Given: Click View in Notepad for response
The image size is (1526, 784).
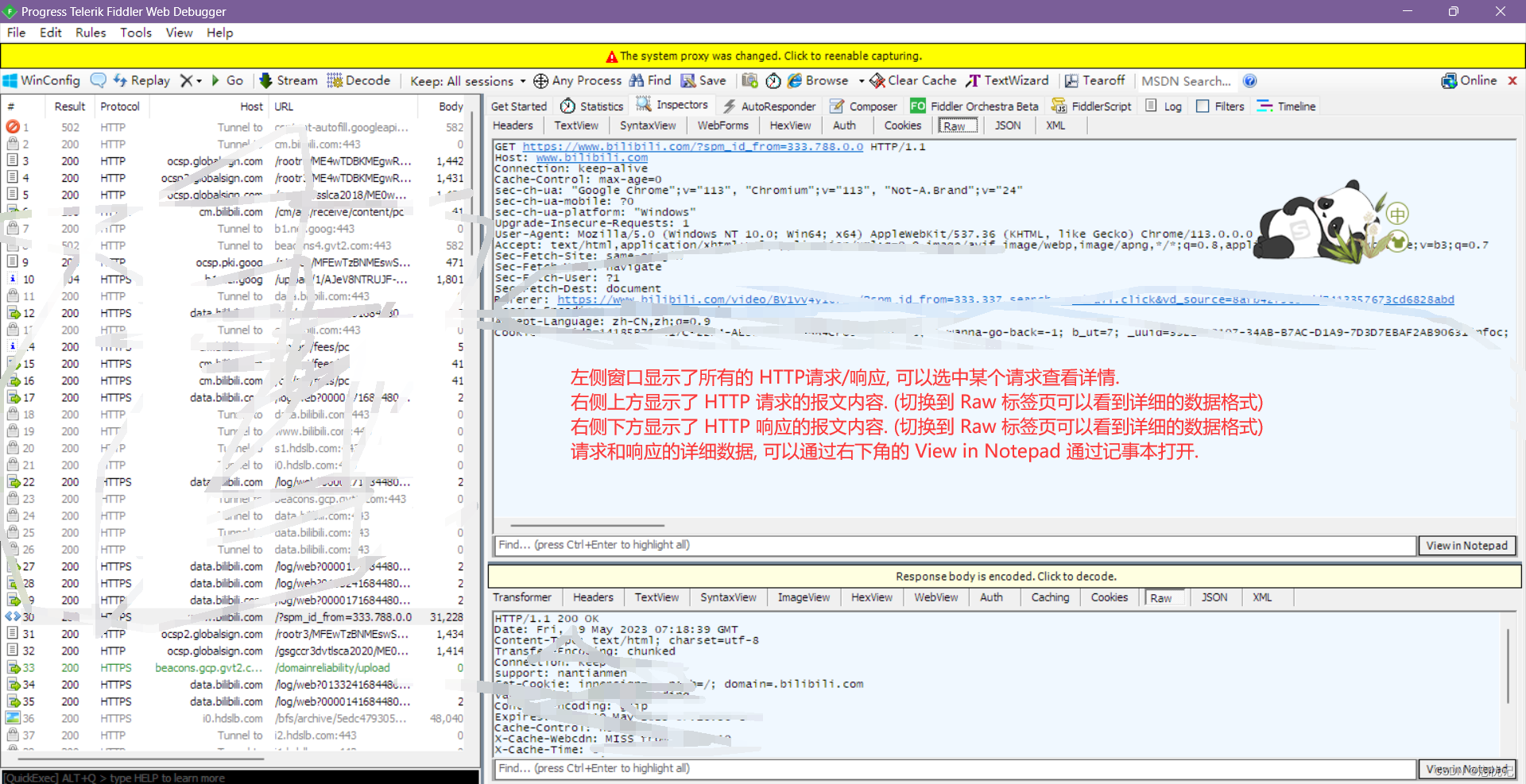Looking at the screenshot, I should (1467, 770).
